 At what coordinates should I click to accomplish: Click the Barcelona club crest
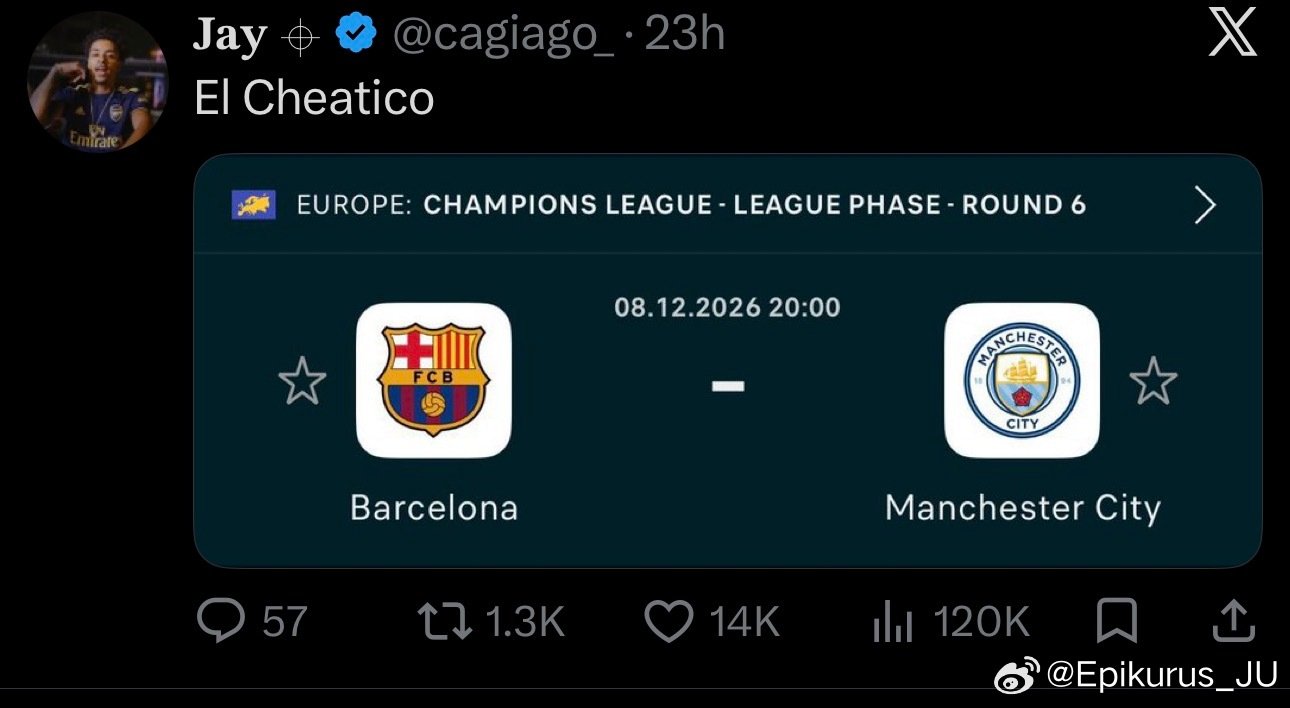[x=433, y=380]
